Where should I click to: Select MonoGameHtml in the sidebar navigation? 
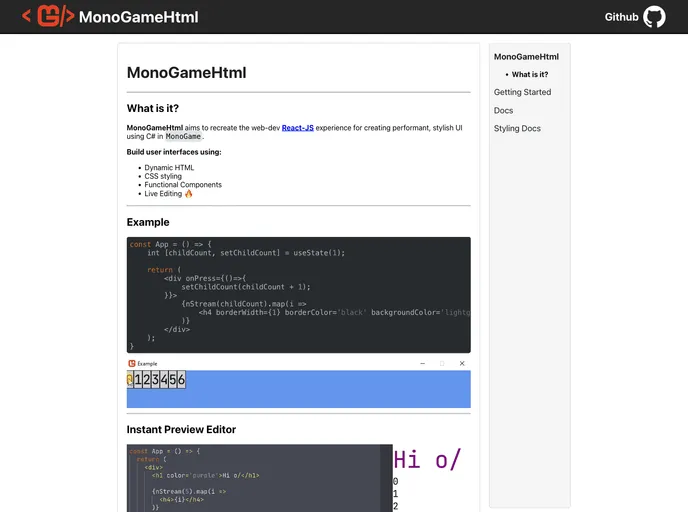click(x=526, y=57)
